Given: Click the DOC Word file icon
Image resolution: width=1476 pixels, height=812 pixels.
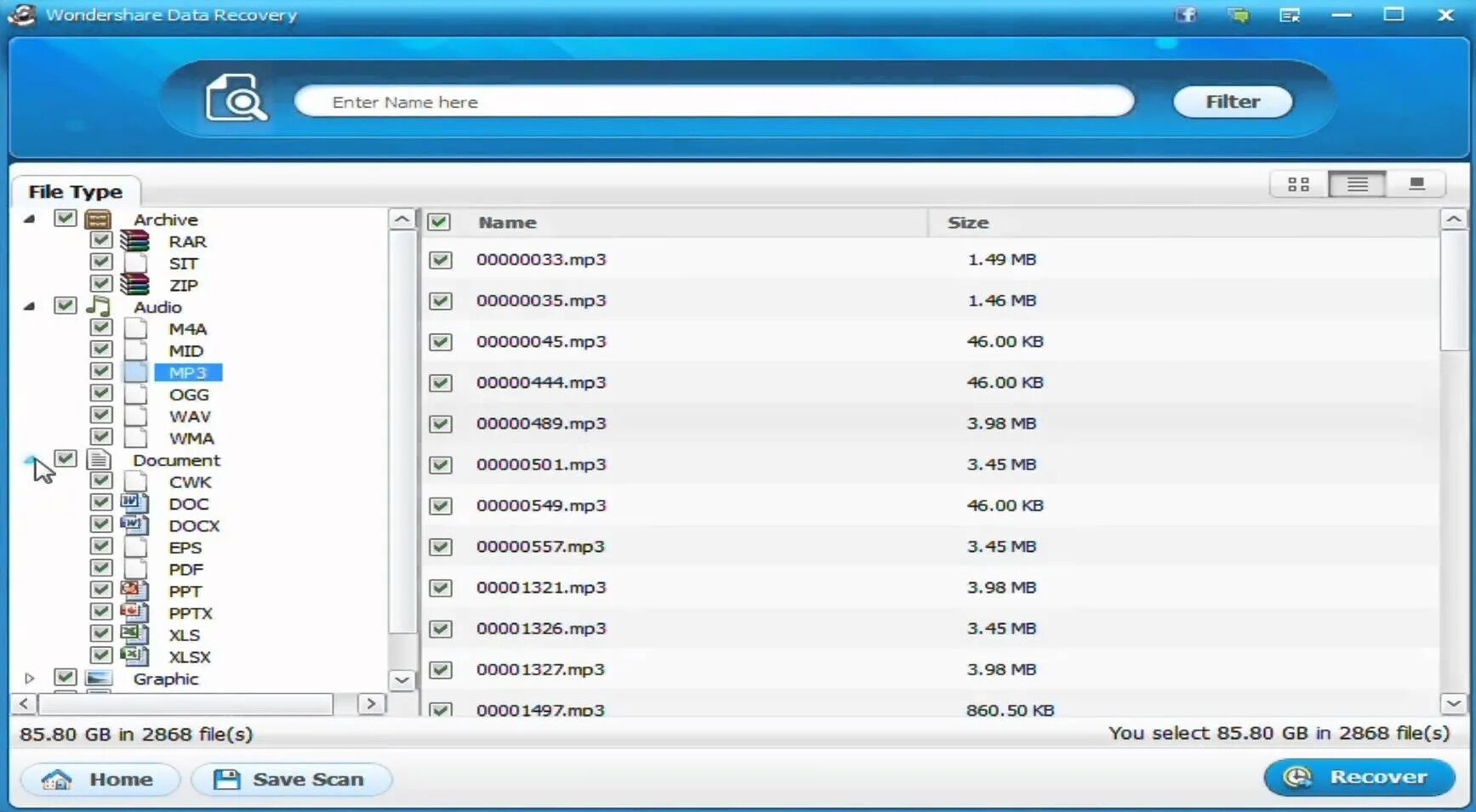Looking at the screenshot, I should pos(134,503).
